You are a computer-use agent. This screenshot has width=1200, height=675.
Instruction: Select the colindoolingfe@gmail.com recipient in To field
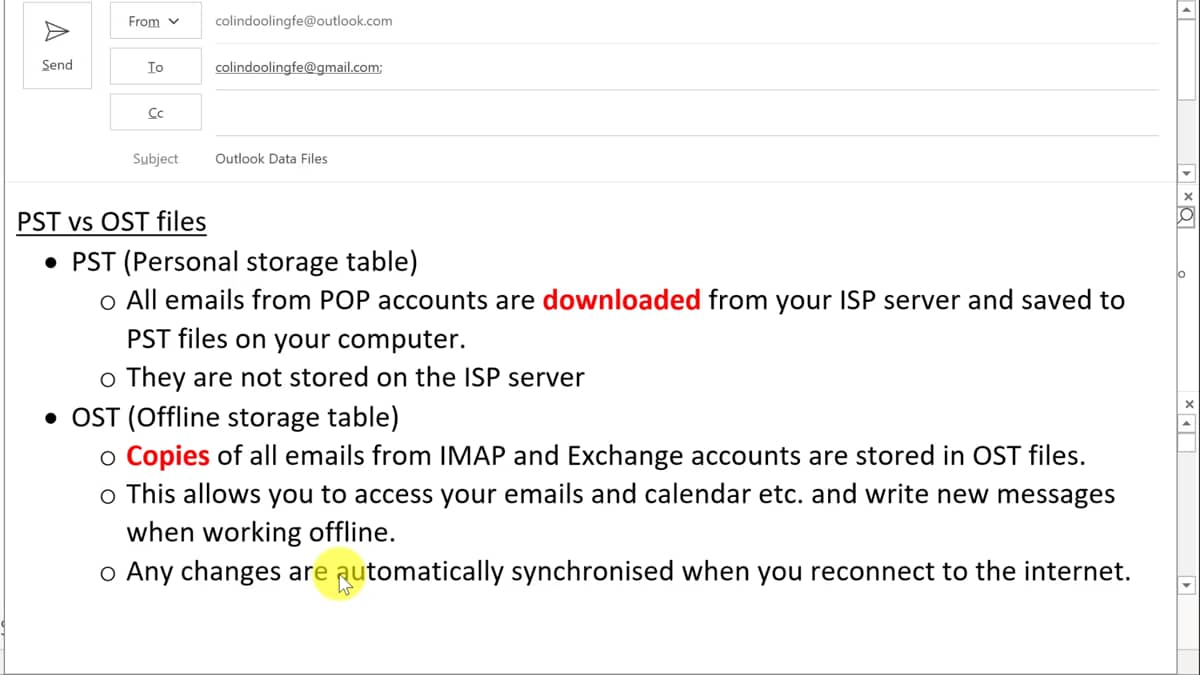click(x=298, y=67)
